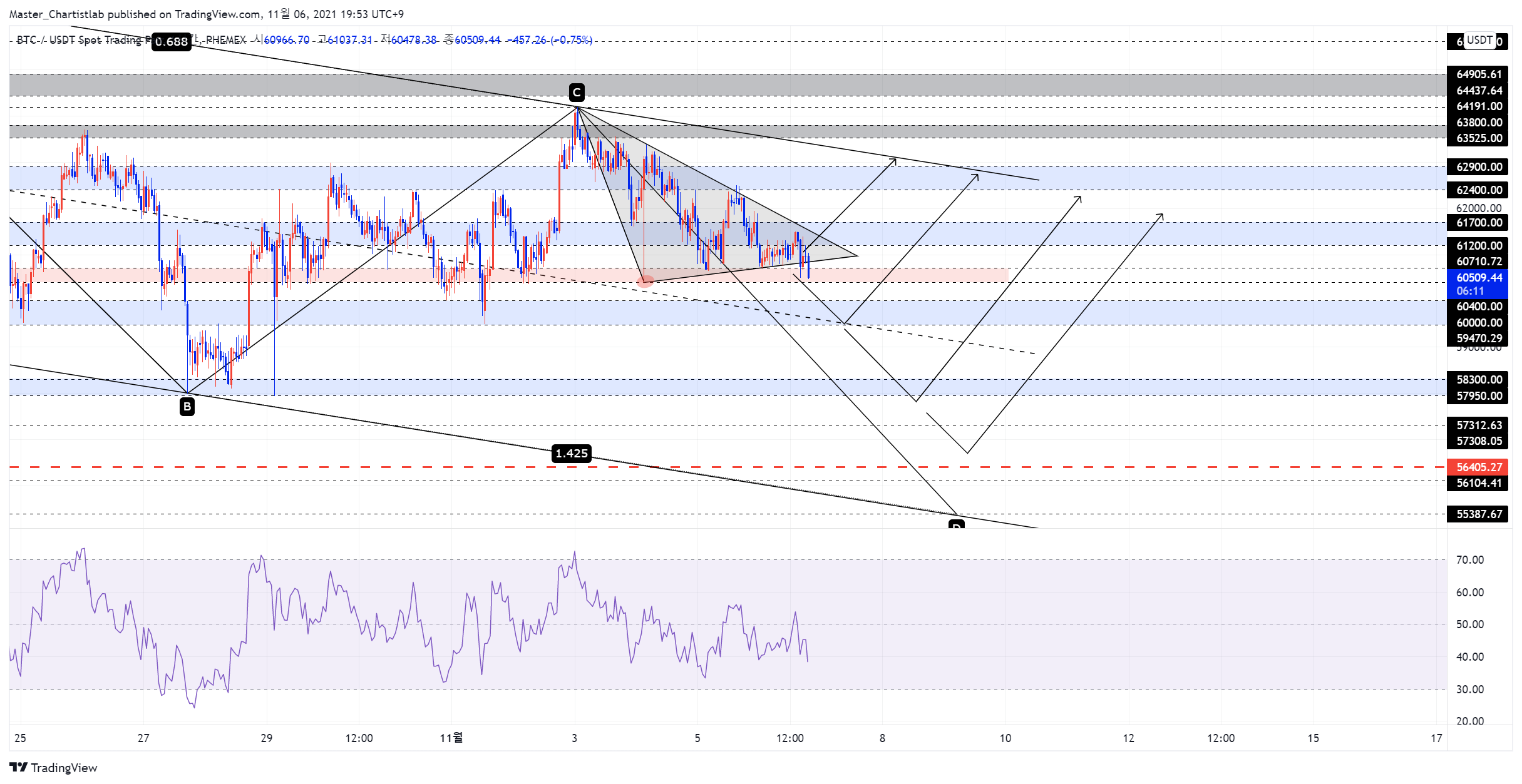The image size is (1522, 784).
Task: Click the RSI 50.00 axis value
Action: 1469,624
